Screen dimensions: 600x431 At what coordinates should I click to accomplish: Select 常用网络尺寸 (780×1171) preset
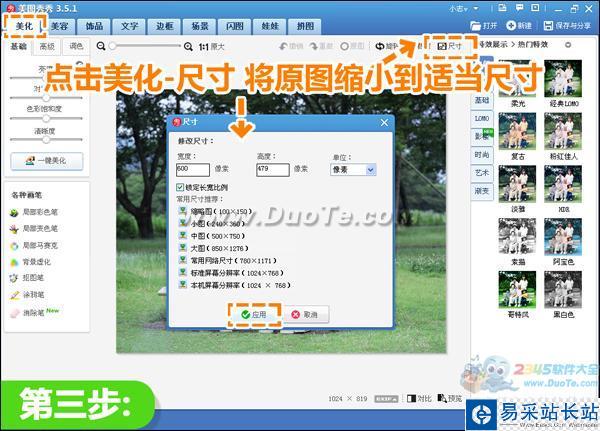click(x=228, y=261)
